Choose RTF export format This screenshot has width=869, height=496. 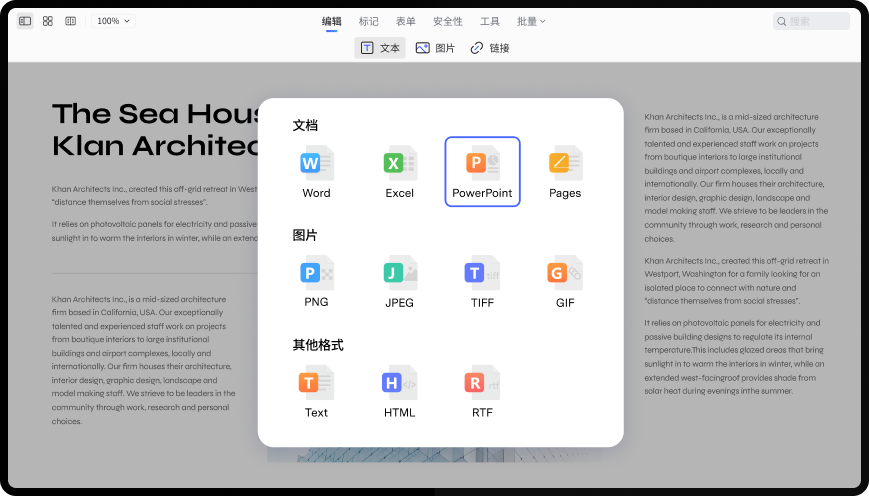pos(482,391)
